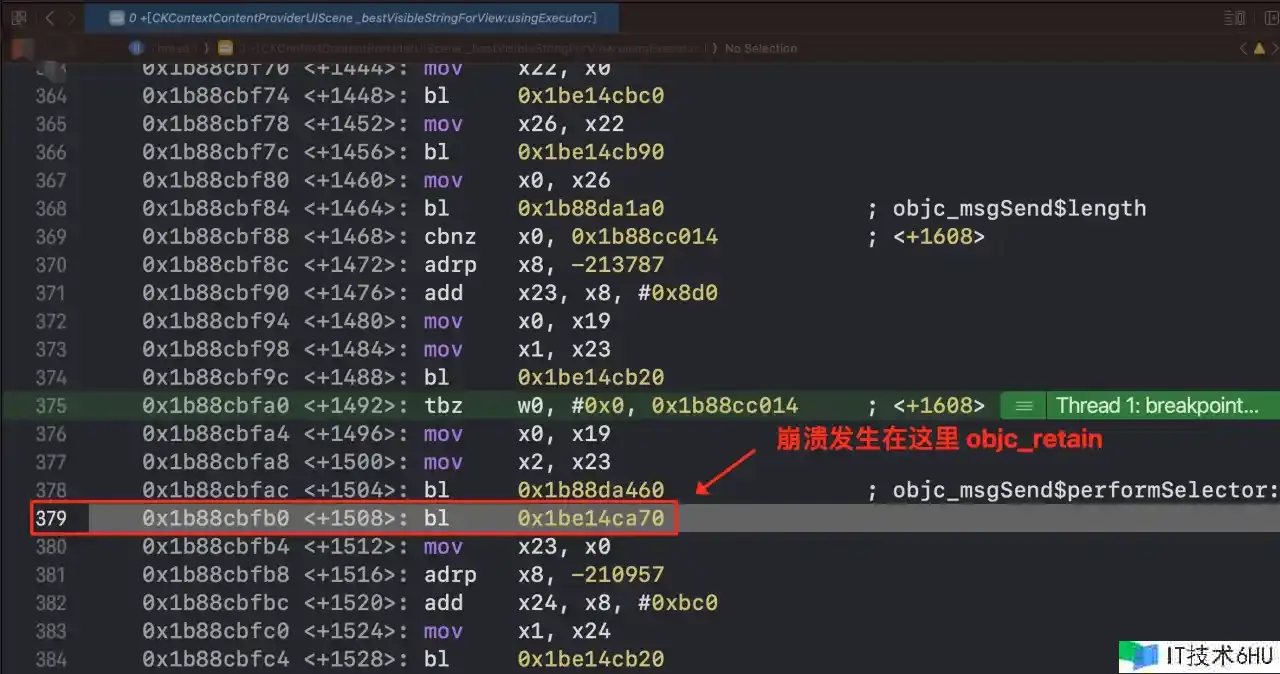Click the objc_msgSend$performSelector: comment
1280x674 pixels.
click(1086, 490)
